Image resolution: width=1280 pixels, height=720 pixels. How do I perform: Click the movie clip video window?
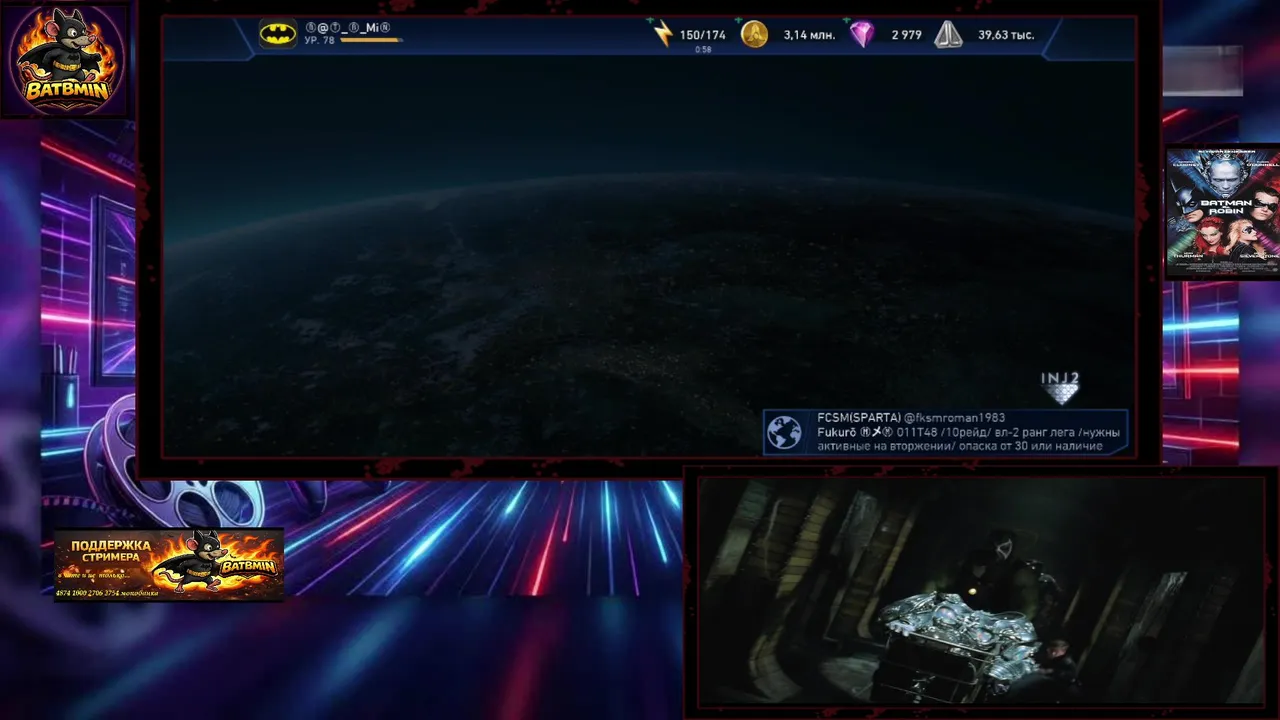point(981,591)
